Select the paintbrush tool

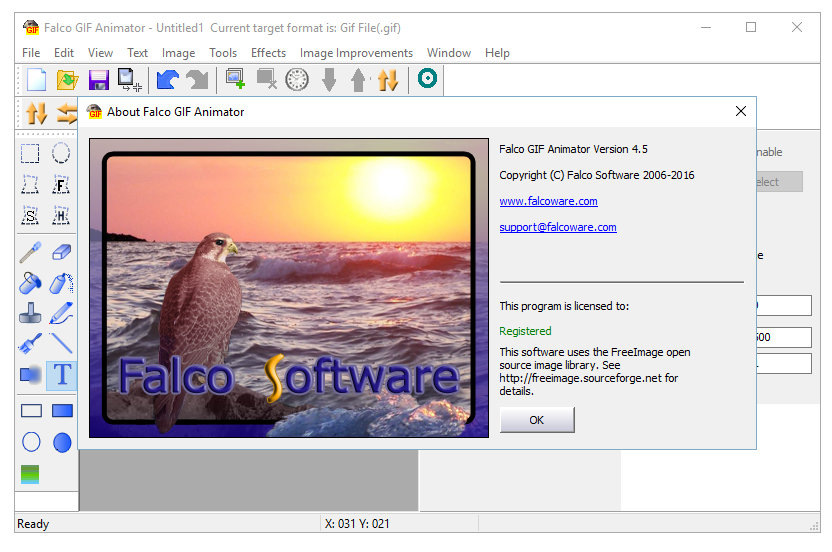point(30,344)
